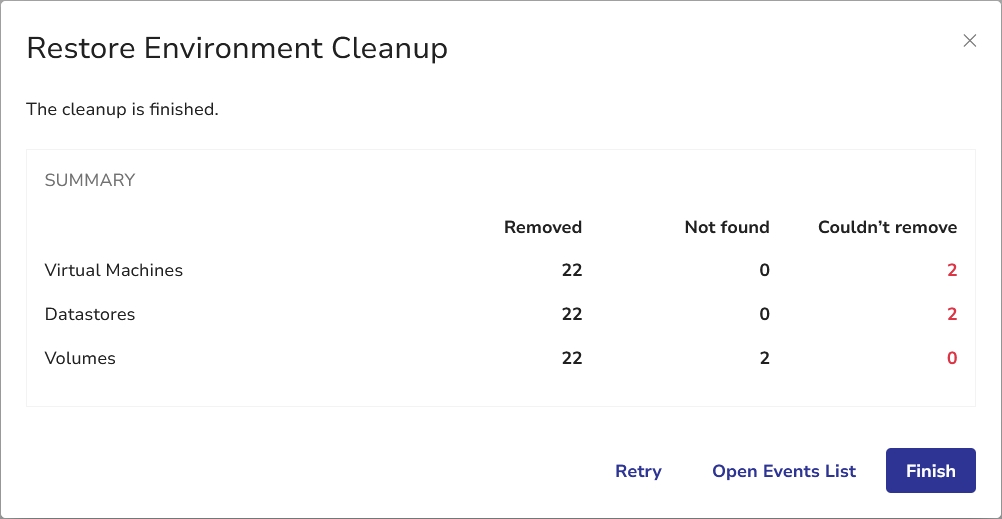
Task: Select the Datastores row label
Action: tap(90, 314)
